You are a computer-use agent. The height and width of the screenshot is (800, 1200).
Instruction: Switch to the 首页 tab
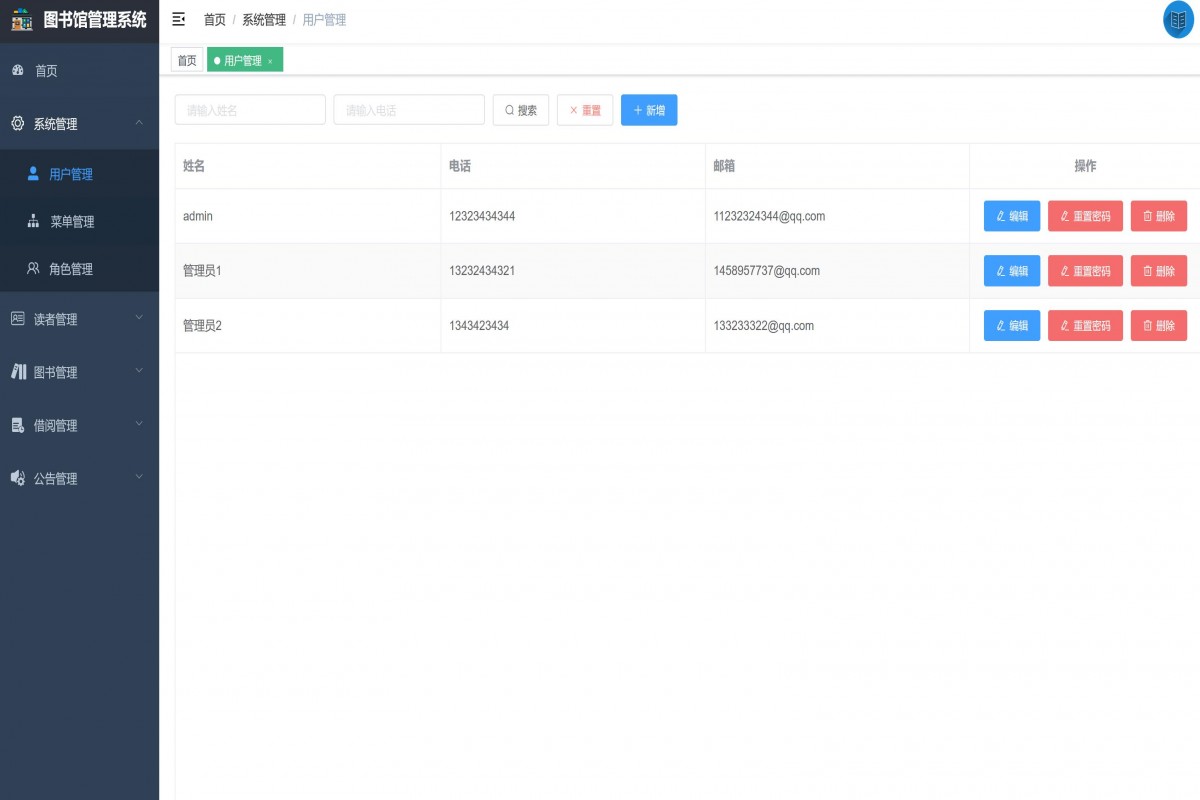tap(187, 61)
